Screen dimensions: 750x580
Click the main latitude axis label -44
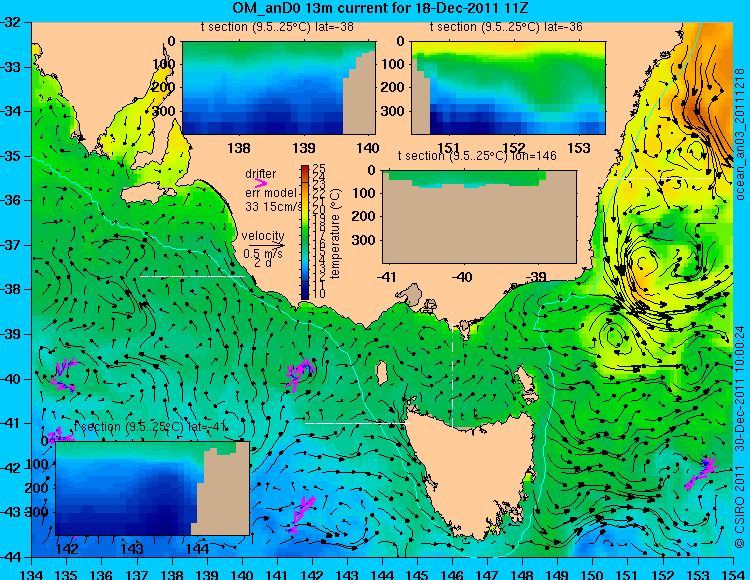click(x=11, y=557)
